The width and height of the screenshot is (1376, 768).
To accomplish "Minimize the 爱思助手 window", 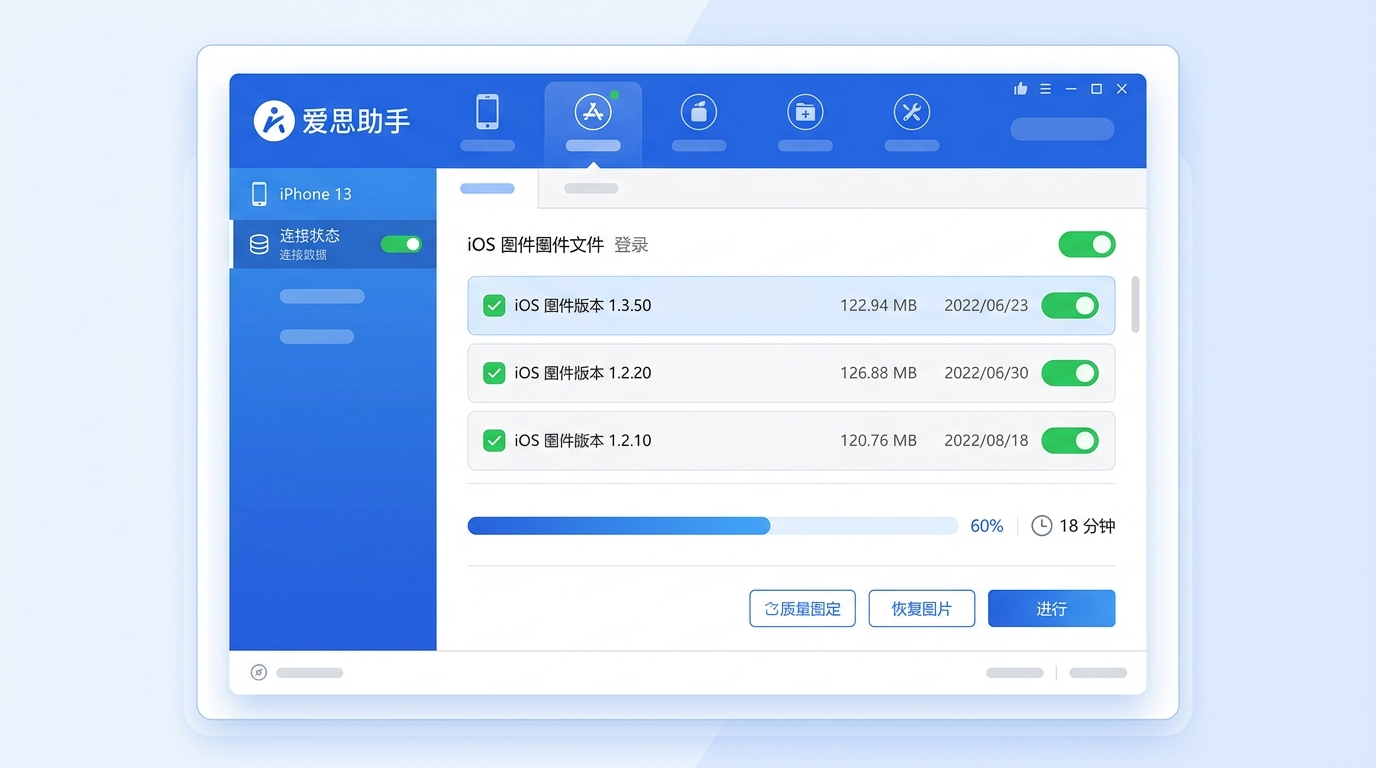I will 1071,89.
